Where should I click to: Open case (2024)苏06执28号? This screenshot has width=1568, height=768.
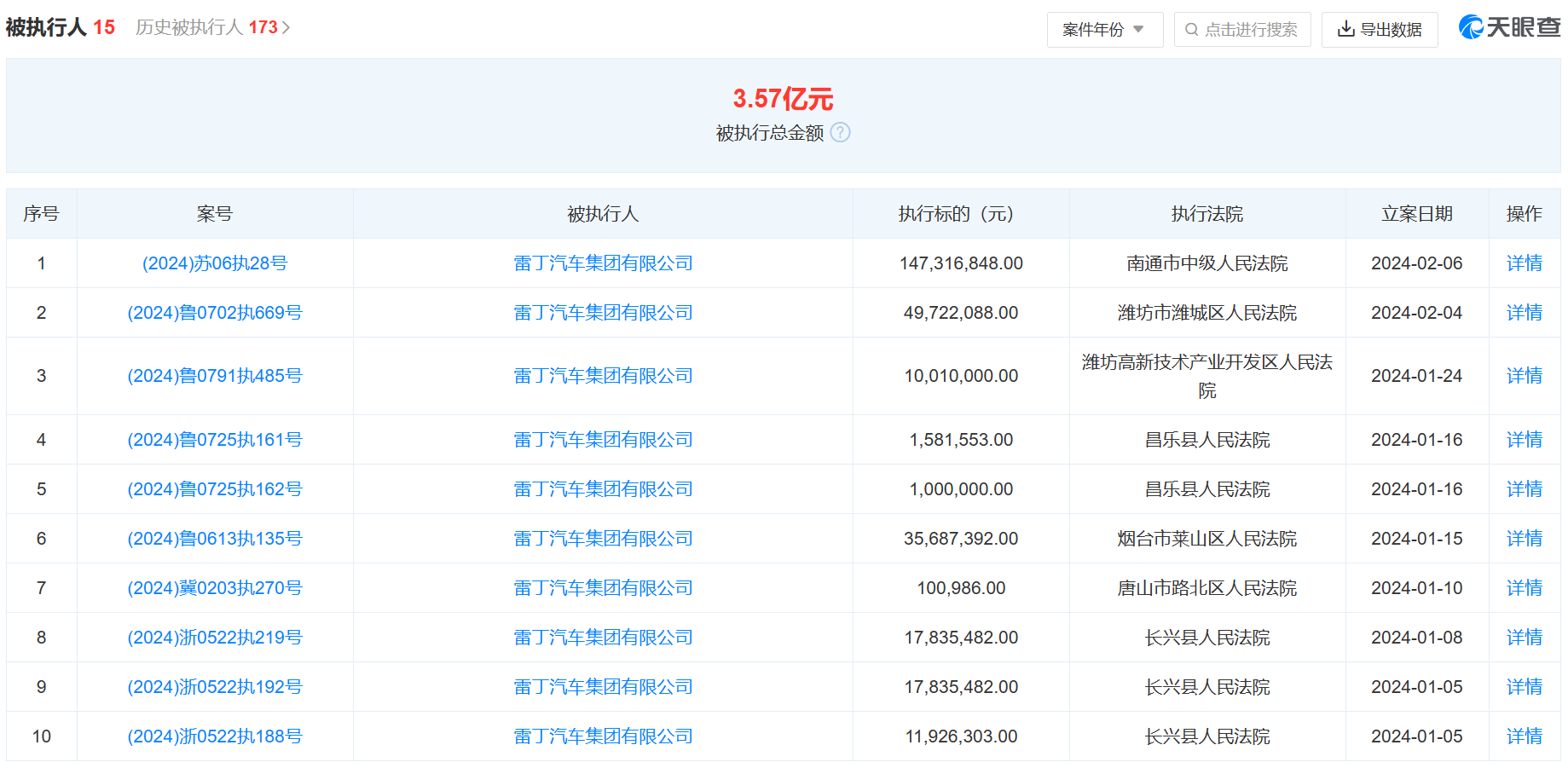(x=215, y=263)
